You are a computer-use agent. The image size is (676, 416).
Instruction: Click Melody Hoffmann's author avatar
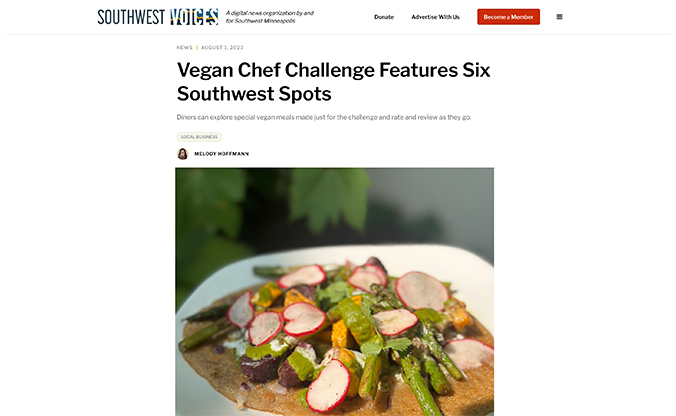point(183,154)
